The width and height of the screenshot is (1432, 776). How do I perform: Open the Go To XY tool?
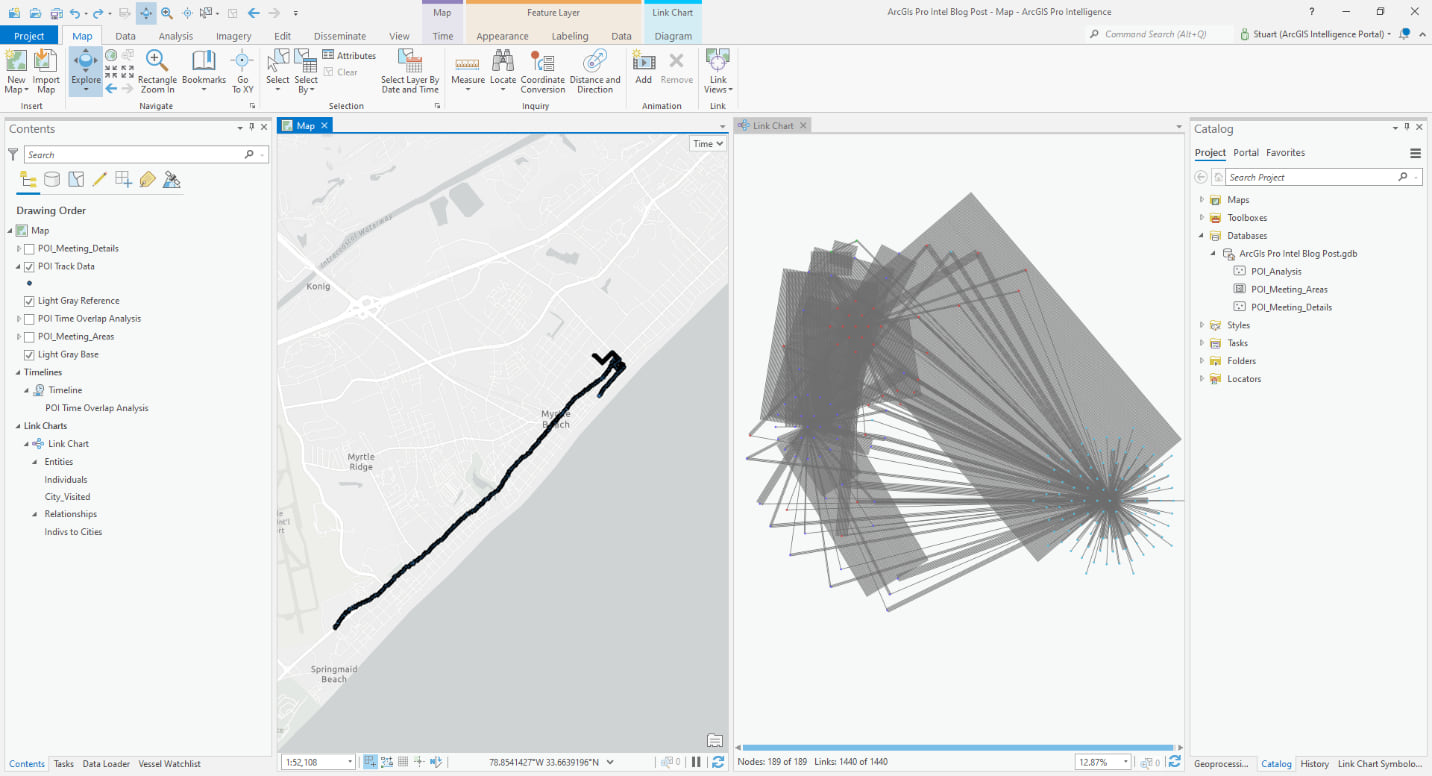pyautogui.click(x=242, y=70)
